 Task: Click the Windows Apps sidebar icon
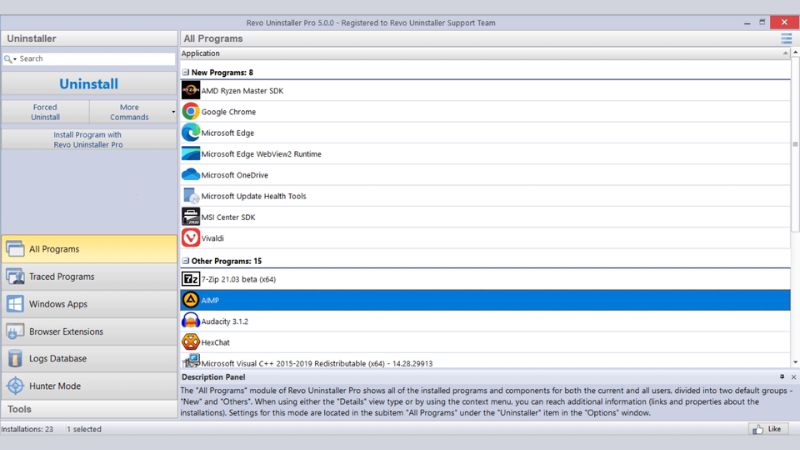click(x=15, y=304)
